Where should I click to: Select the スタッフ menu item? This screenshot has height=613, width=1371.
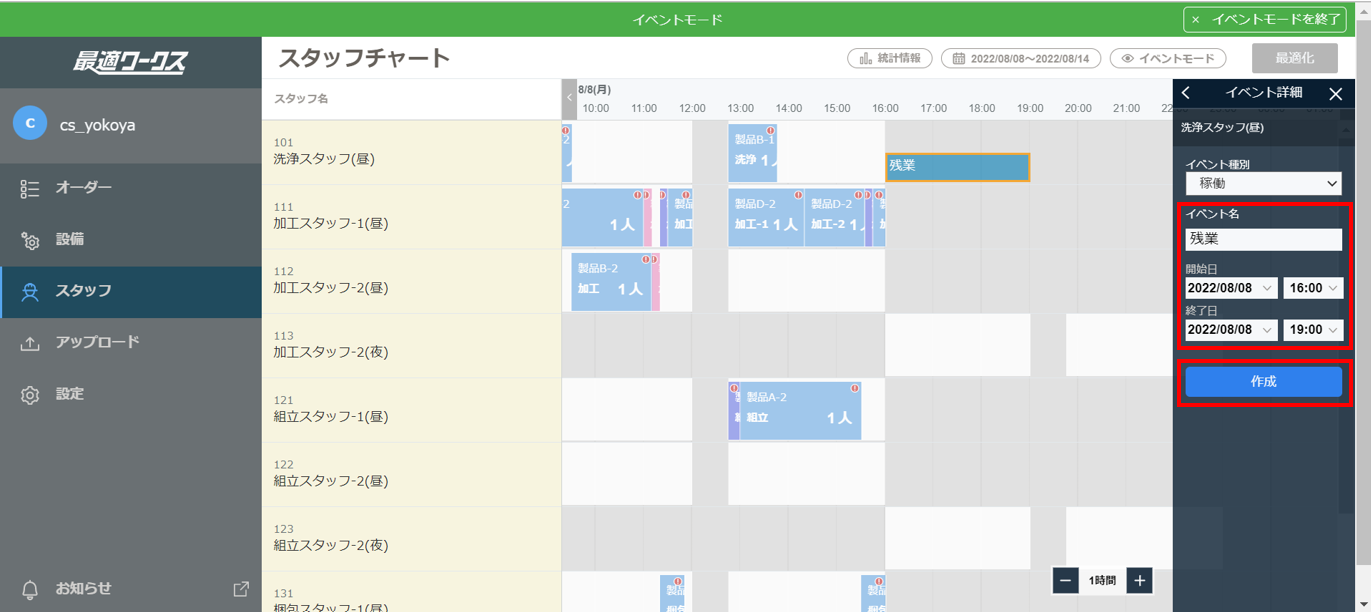tap(130, 292)
